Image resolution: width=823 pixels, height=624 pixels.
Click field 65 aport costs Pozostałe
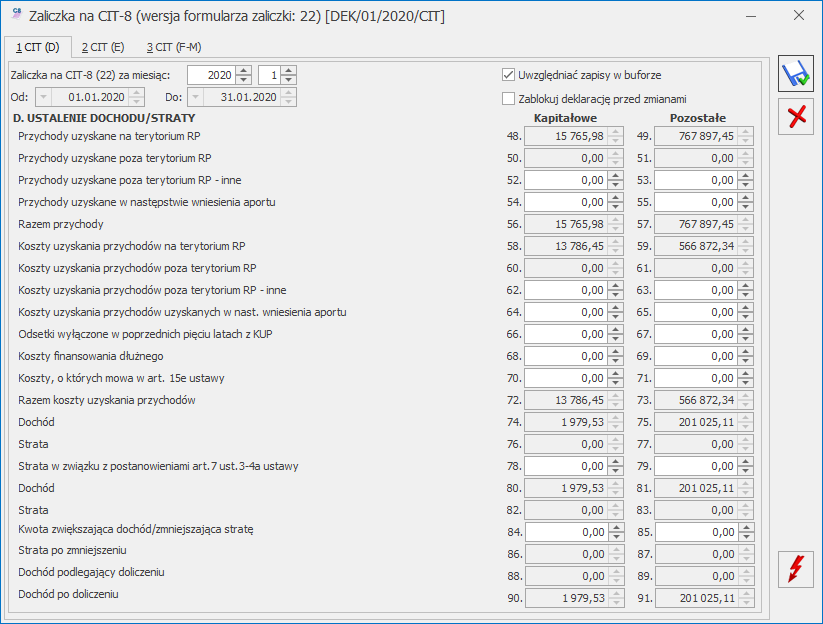point(696,312)
